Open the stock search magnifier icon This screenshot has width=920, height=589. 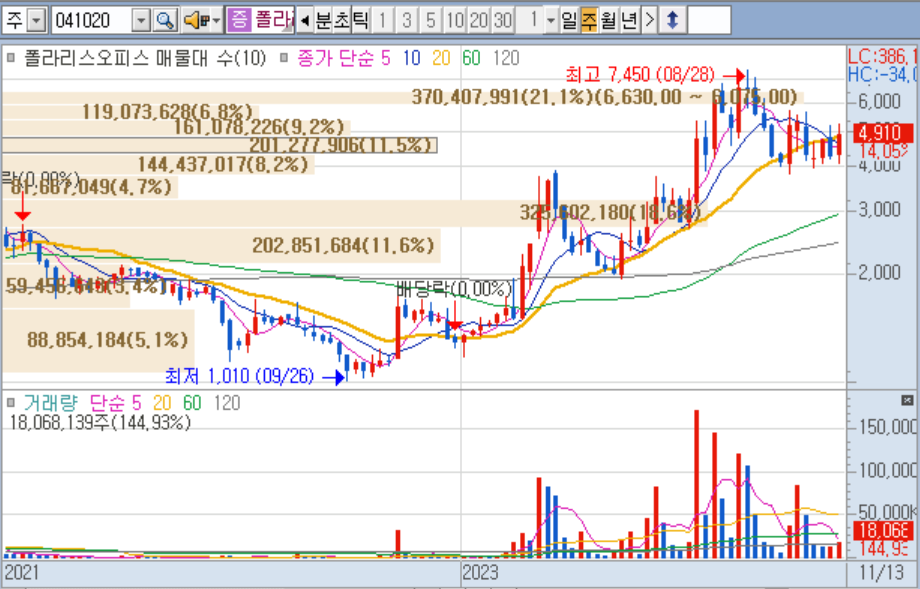[x=165, y=21]
